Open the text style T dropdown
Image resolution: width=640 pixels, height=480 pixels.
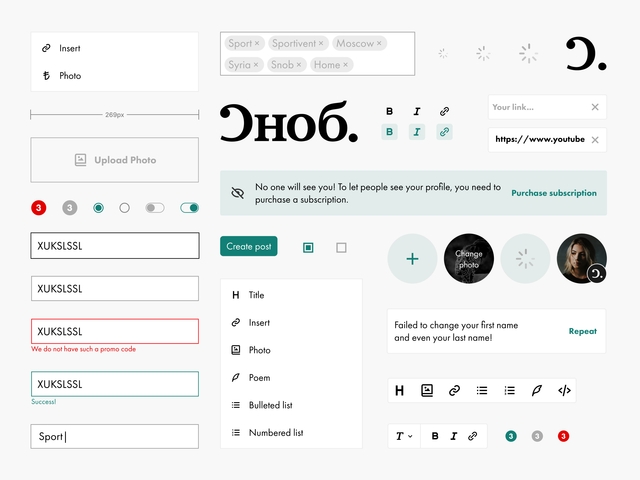click(x=404, y=436)
